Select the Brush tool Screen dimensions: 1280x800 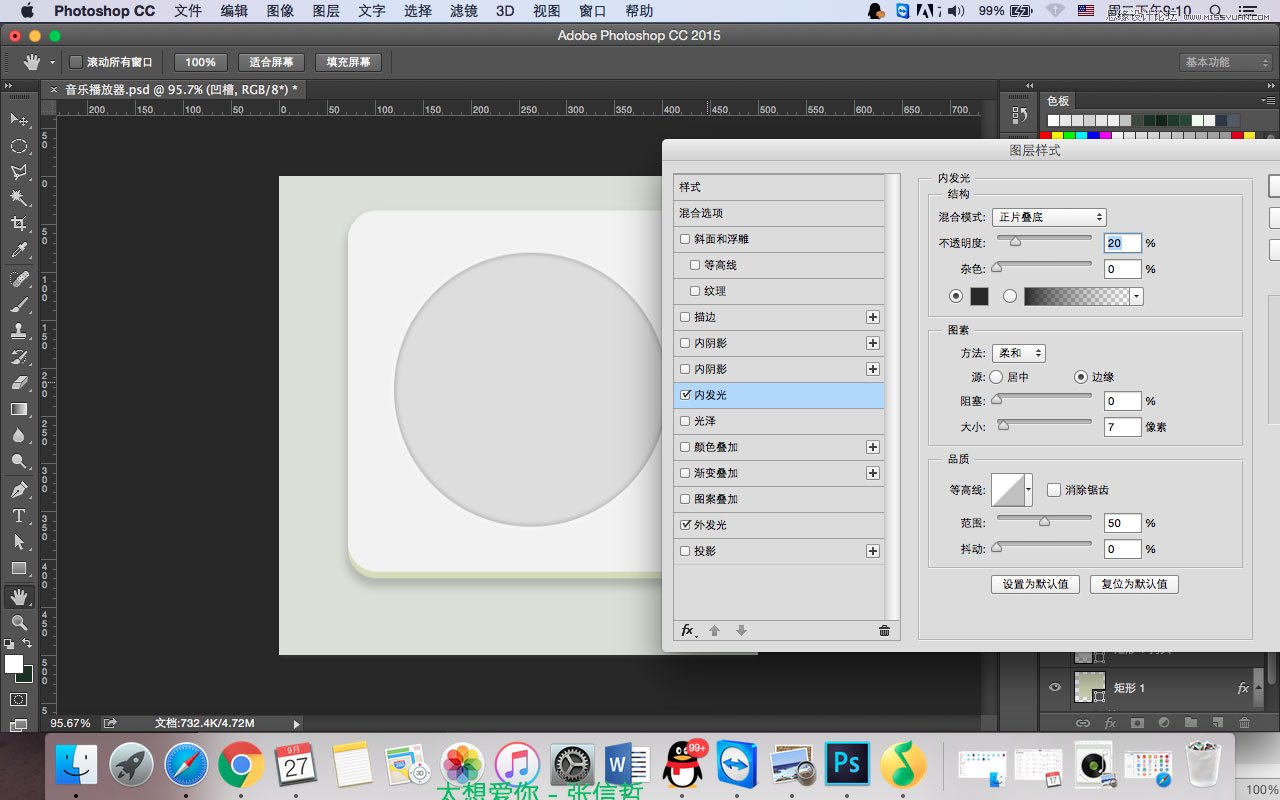pos(19,304)
